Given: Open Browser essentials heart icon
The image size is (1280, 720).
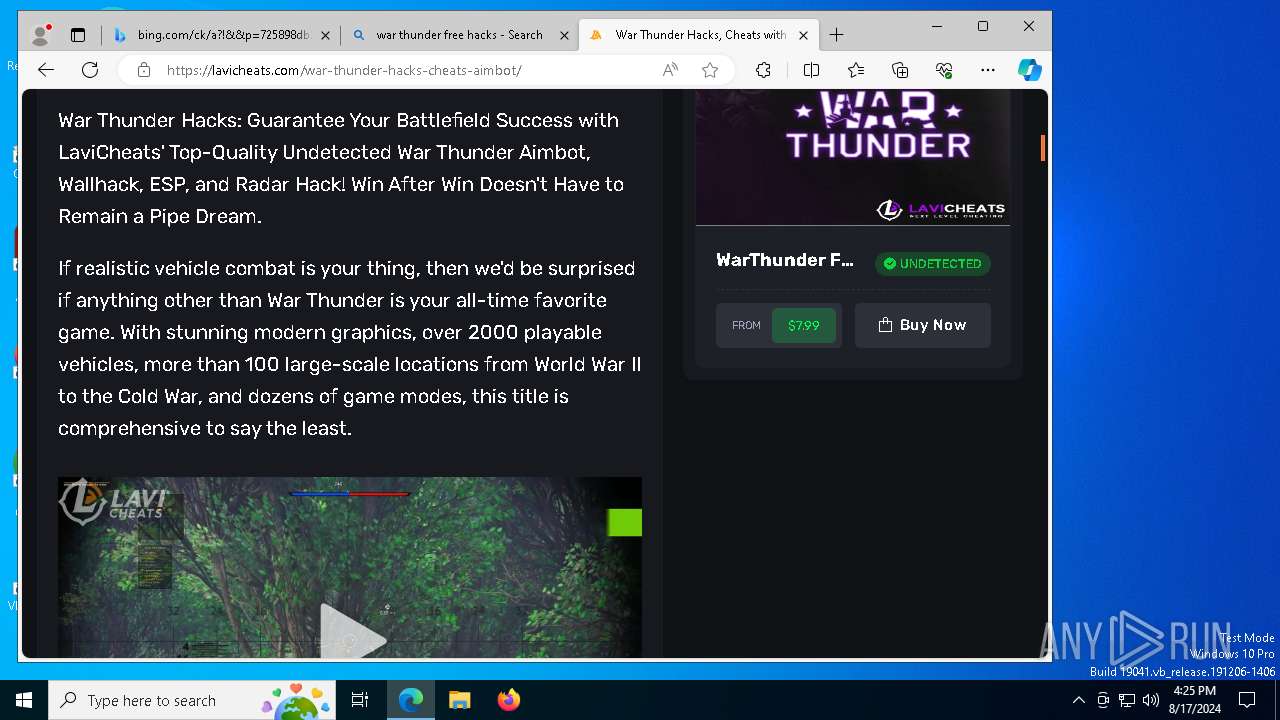Looking at the screenshot, I should pyautogui.click(x=944, y=70).
